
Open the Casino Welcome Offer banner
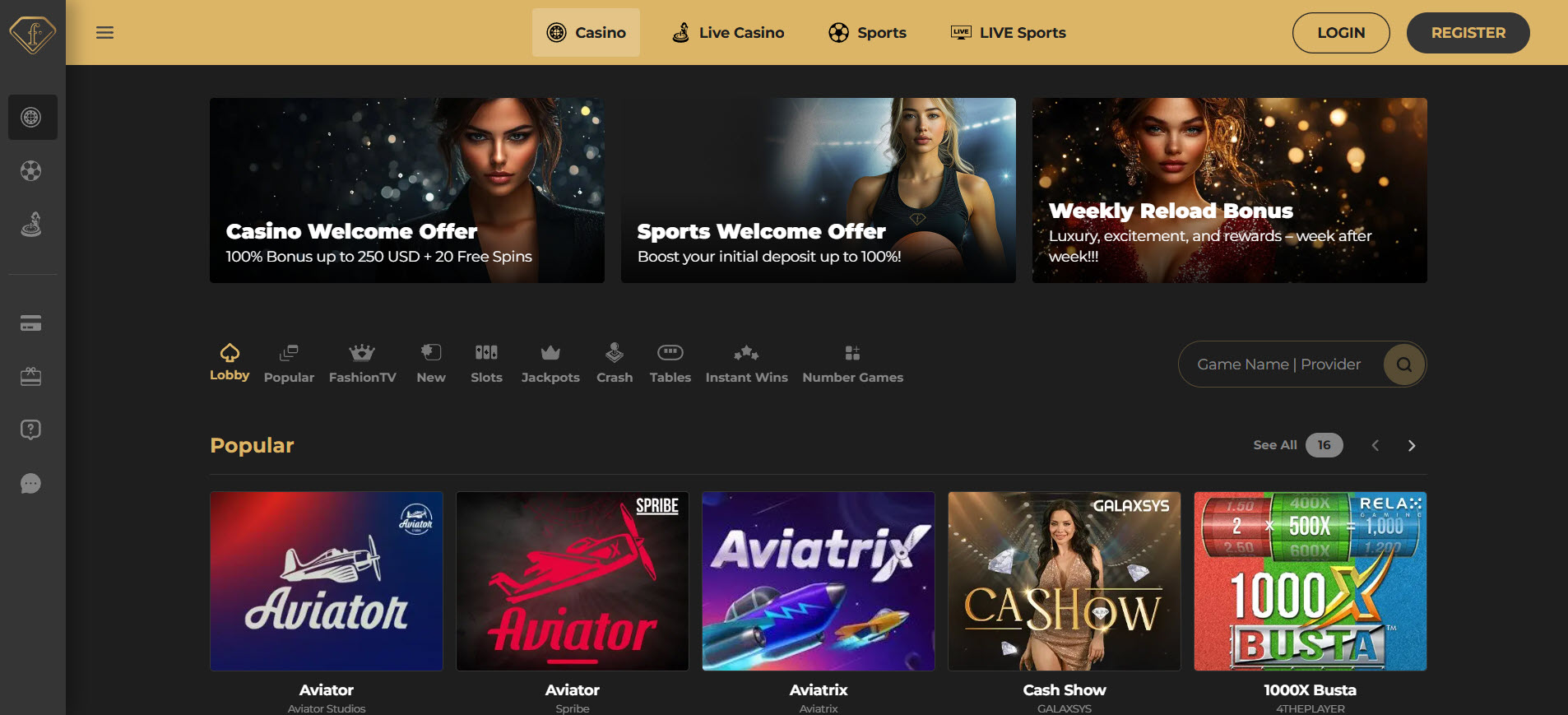[407, 191]
